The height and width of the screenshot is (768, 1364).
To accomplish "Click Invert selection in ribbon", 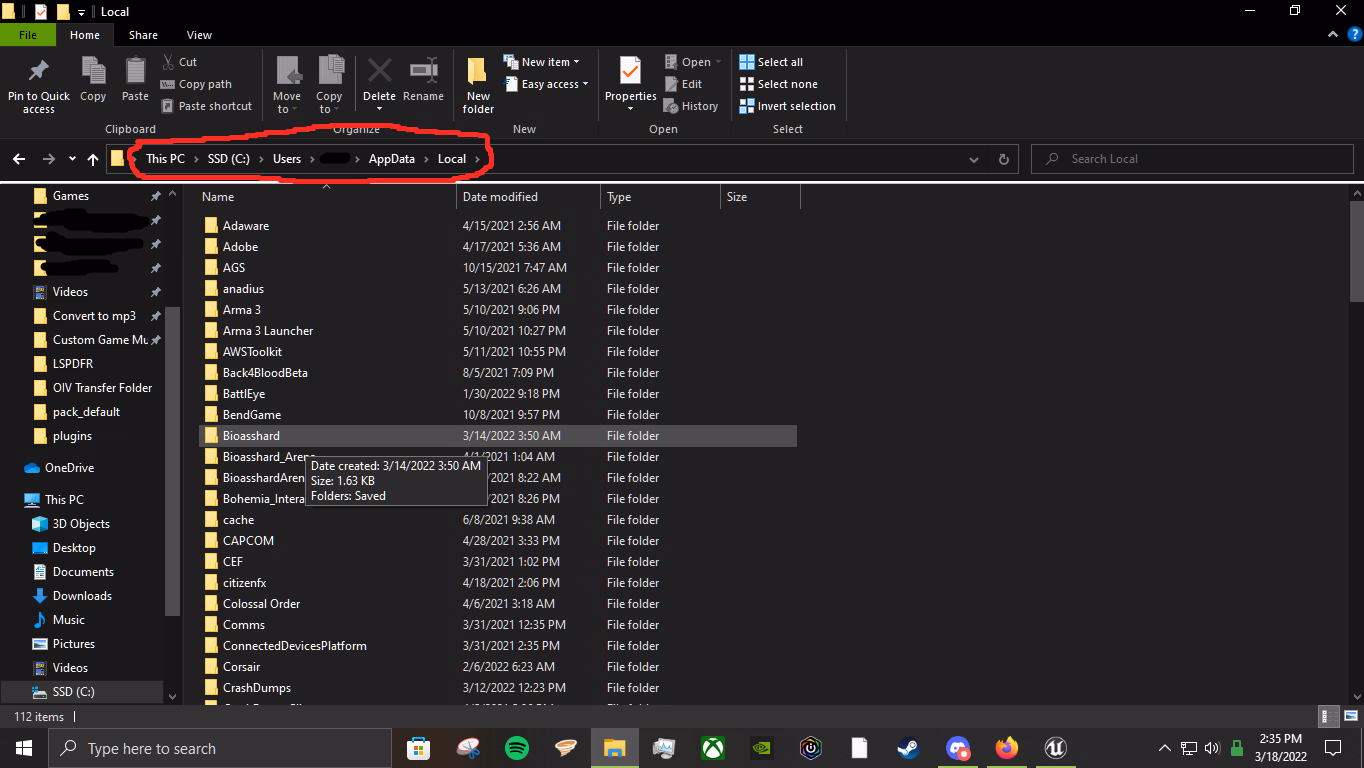I will 787,106.
